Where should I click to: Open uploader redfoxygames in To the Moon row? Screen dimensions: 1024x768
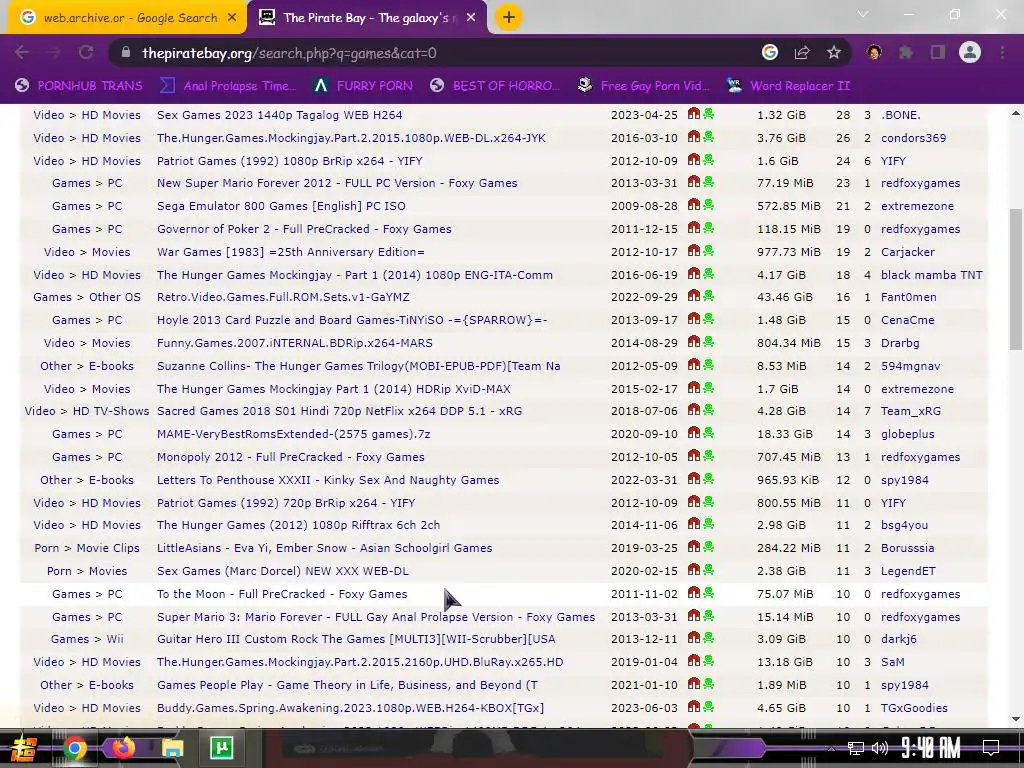920,594
